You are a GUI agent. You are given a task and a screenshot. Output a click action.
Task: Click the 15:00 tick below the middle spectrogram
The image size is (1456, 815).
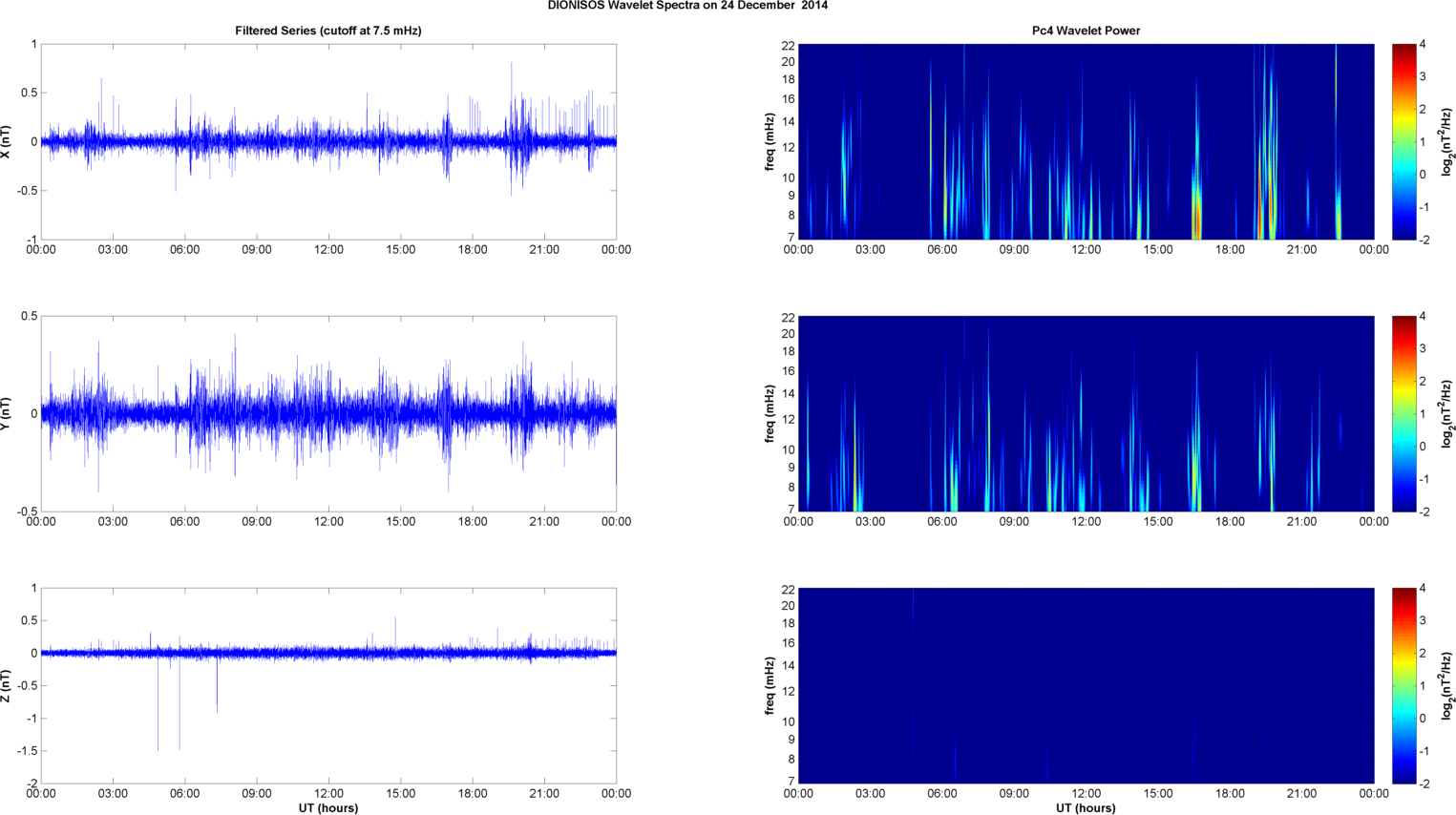point(1158,522)
